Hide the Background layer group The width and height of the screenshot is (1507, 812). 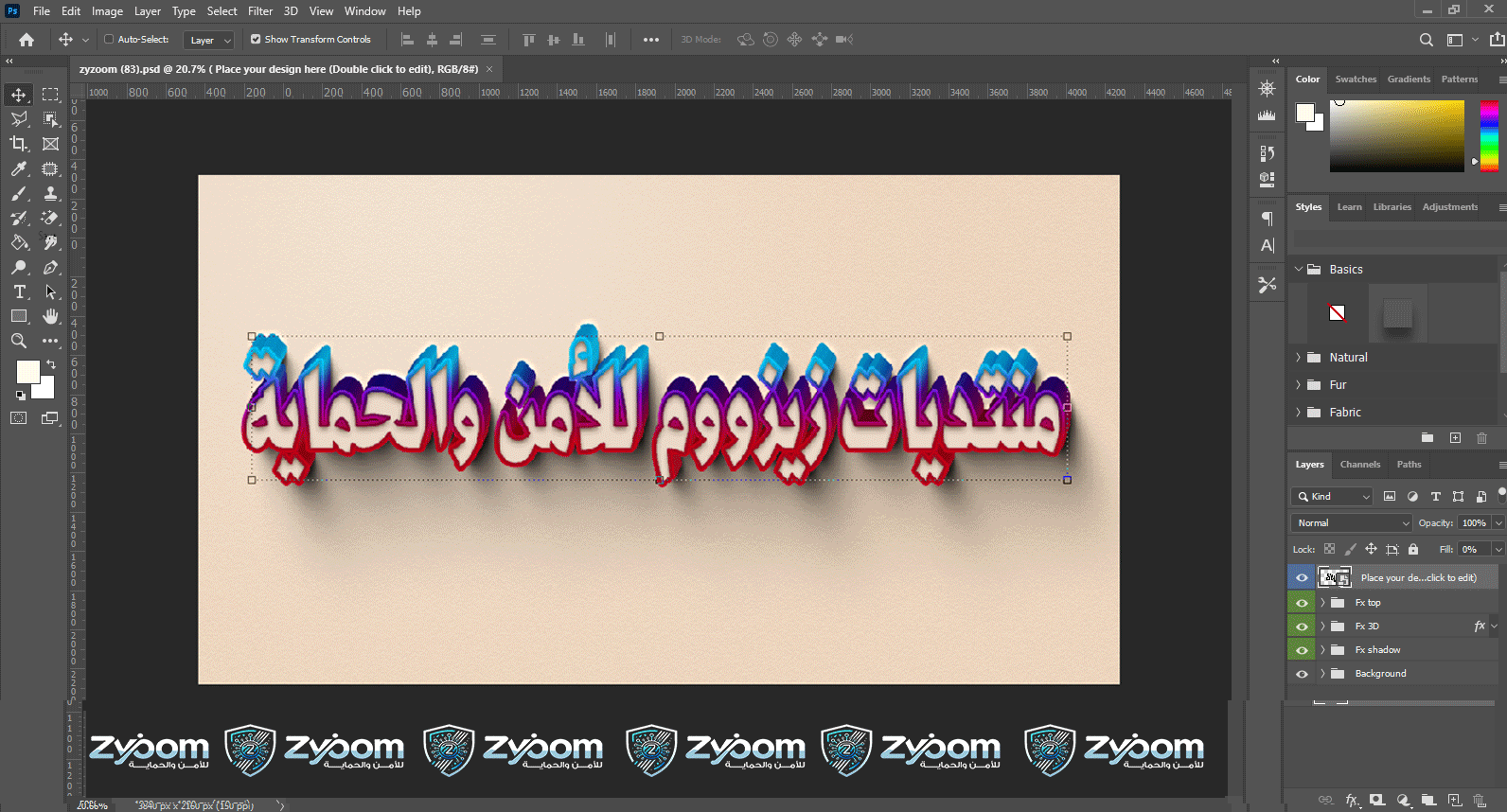point(1302,674)
